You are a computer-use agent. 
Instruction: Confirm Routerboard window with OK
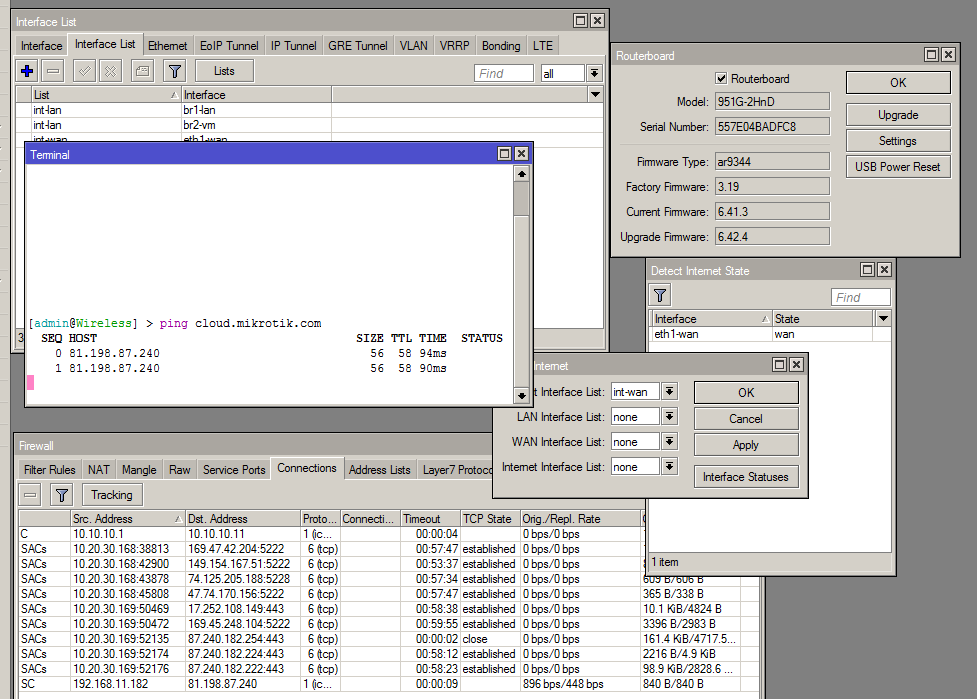coord(898,82)
